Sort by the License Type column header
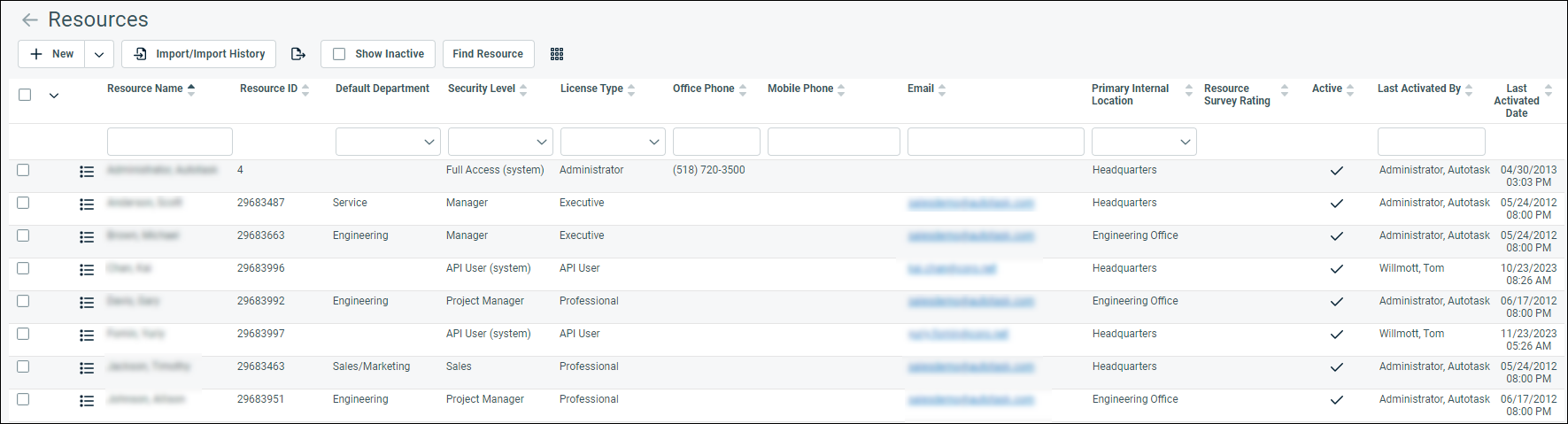This screenshot has width=1568, height=424. [591, 89]
